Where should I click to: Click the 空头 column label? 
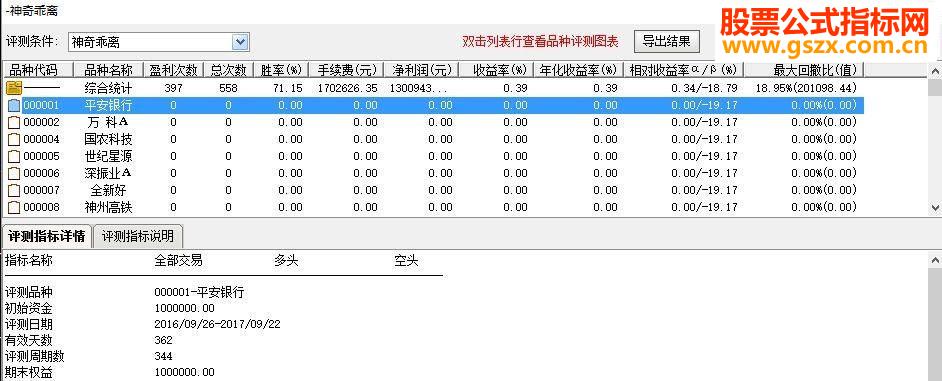pyautogui.click(x=406, y=261)
